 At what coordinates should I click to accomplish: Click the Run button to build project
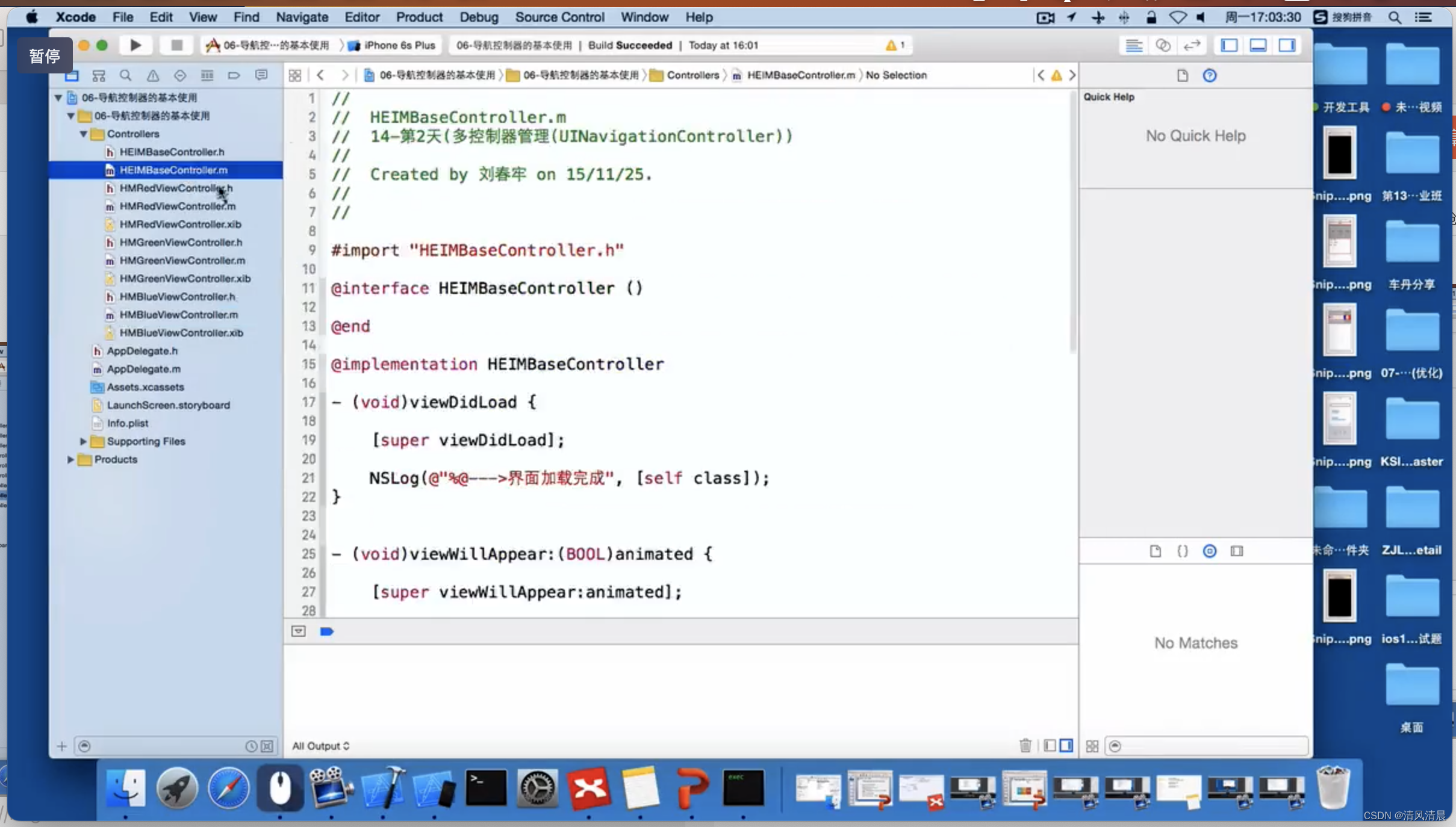click(x=136, y=44)
